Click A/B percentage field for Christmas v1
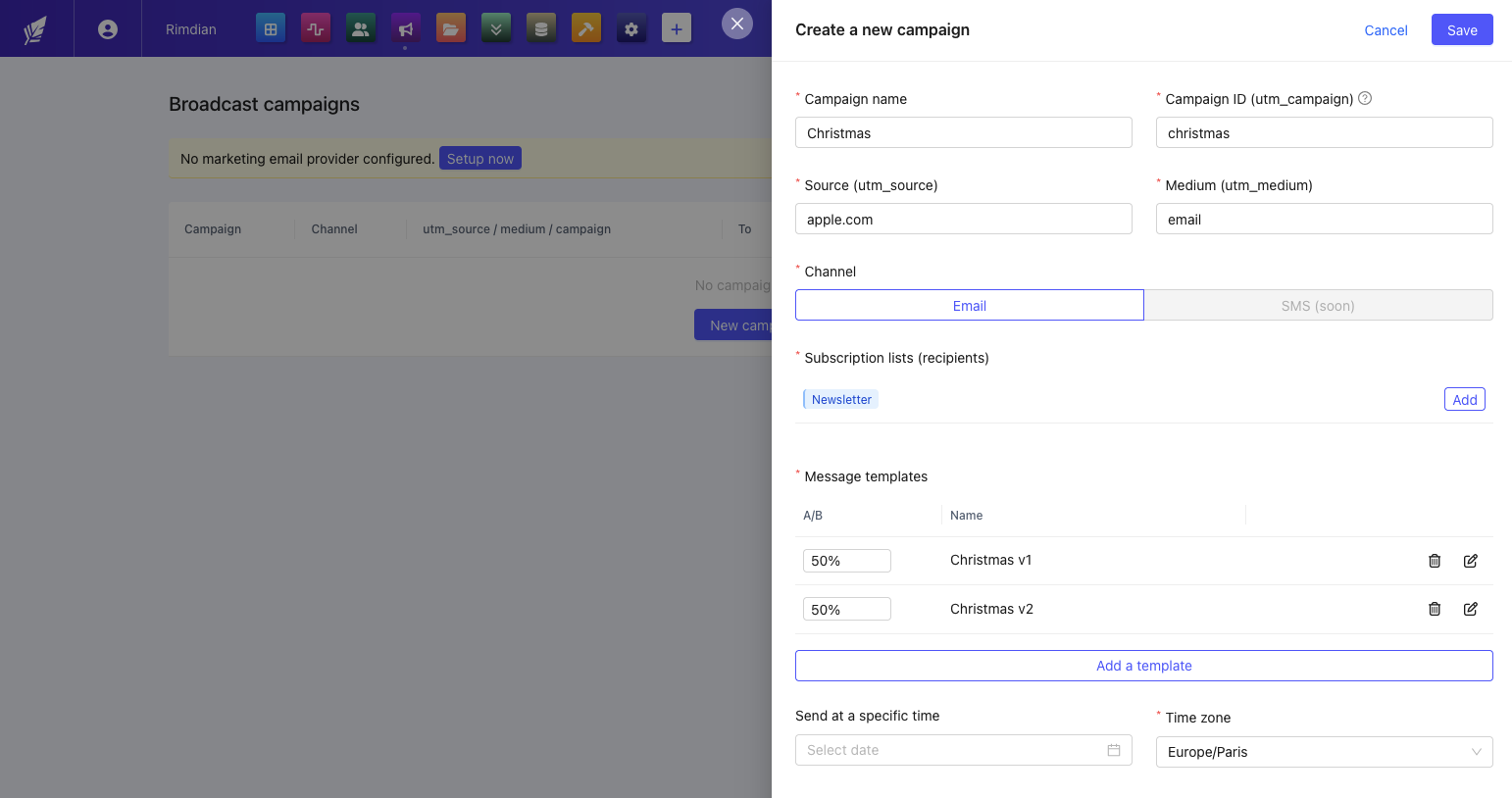This screenshot has height=798, width=1512. 847,561
